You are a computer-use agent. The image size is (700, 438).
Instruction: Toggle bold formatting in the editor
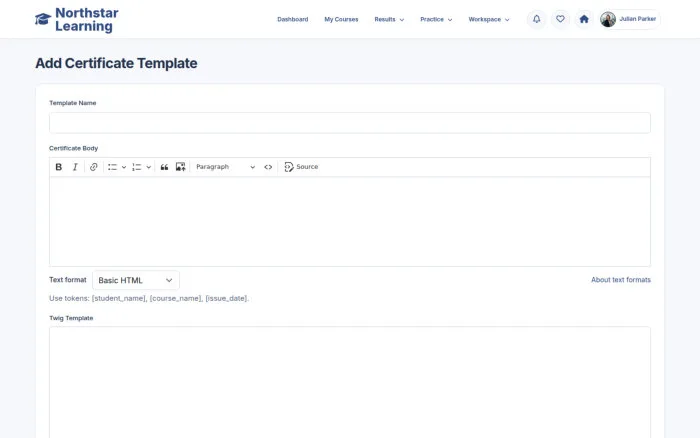pyautogui.click(x=58, y=167)
